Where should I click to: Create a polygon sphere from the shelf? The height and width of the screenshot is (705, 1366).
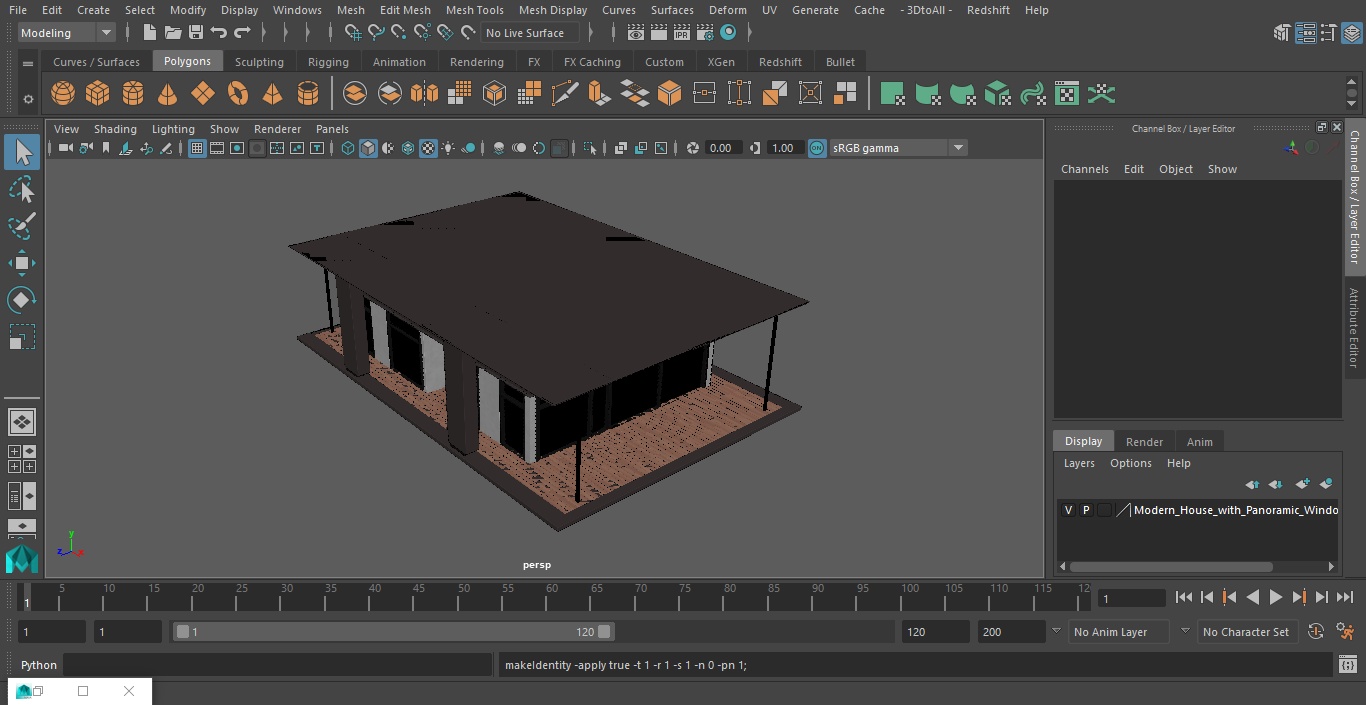pyautogui.click(x=63, y=94)
